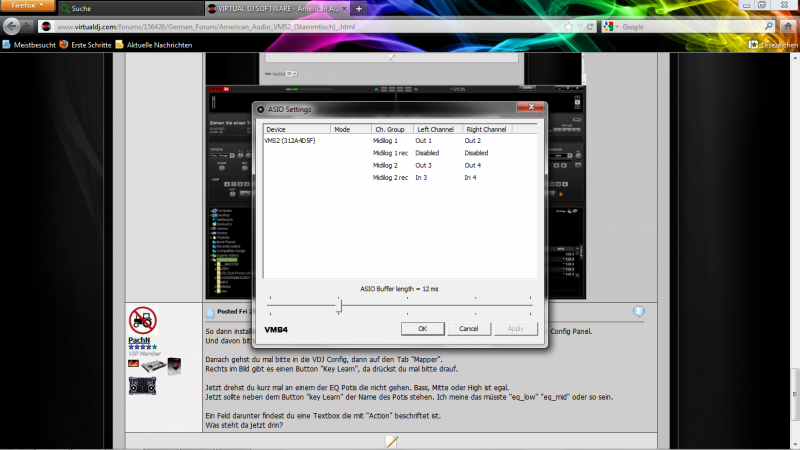Click the Ch. Group column header

point(391,129)
